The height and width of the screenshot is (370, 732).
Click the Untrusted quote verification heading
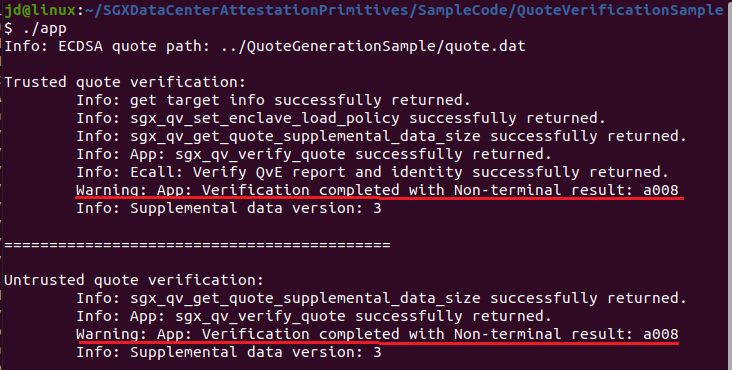pyautogui.click(x=134, y=280)
